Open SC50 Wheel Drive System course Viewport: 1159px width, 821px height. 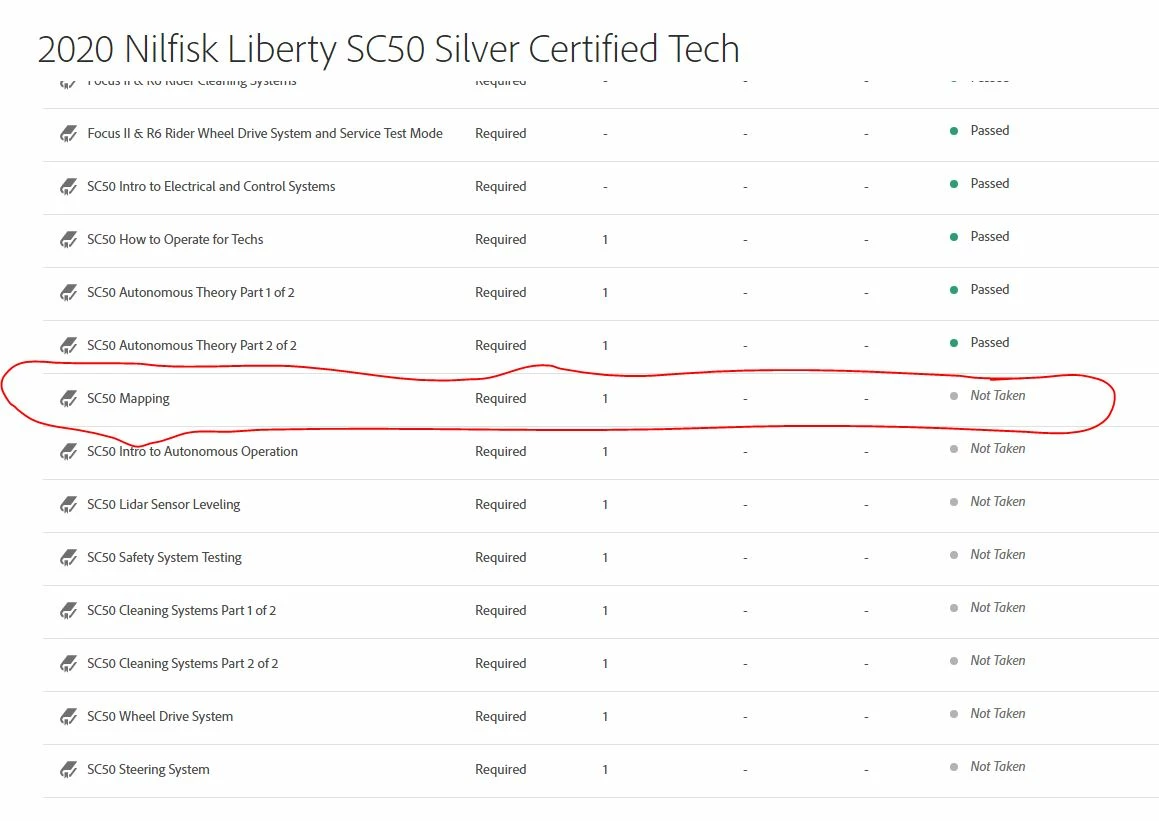[160, 716]
